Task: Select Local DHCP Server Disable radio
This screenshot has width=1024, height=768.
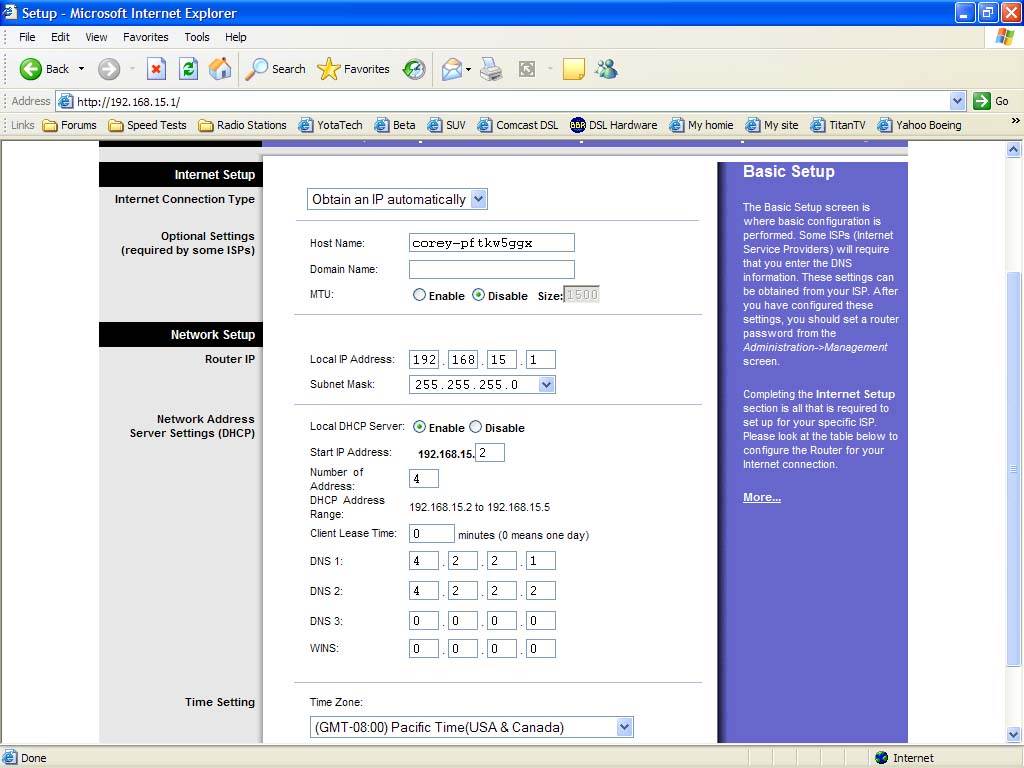Action: click(x=475, y=427)
